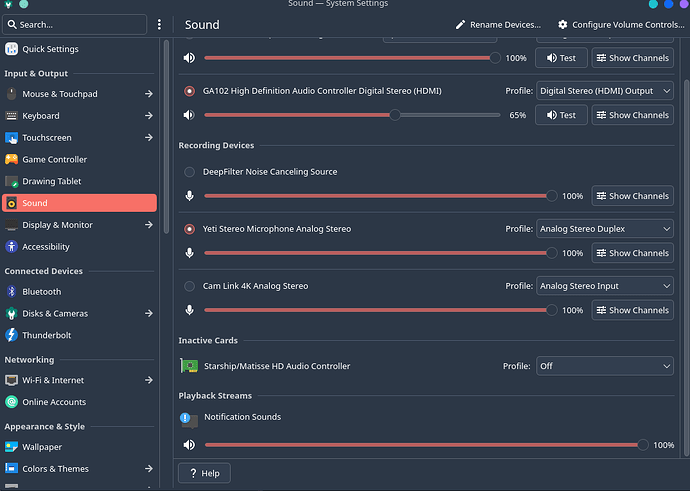690x491 pixels.
Task: Show Channels for DeepFilter Noise Canceling Source
Action: [x=632, y=196]
